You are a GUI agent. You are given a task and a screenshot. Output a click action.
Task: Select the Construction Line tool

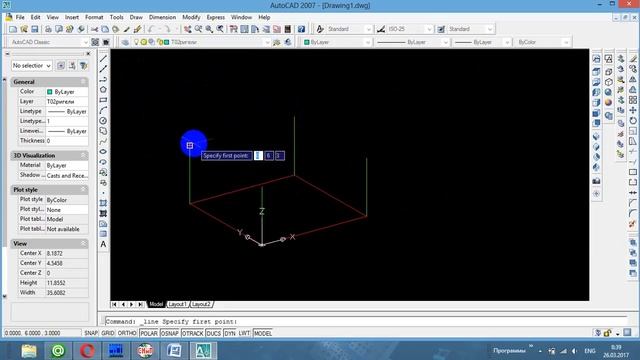coord(103,69)
